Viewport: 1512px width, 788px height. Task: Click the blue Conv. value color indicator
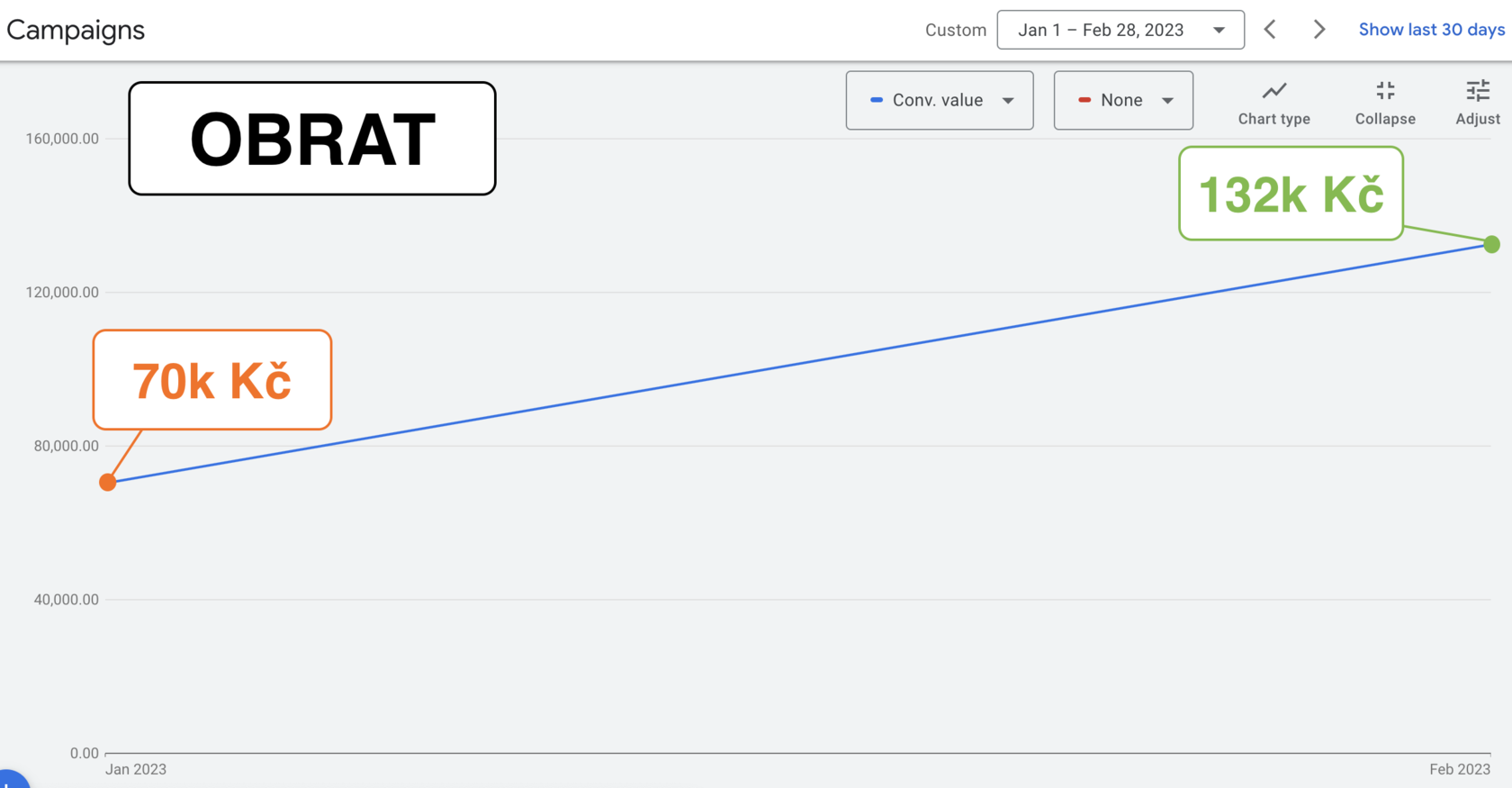[877, 100]
